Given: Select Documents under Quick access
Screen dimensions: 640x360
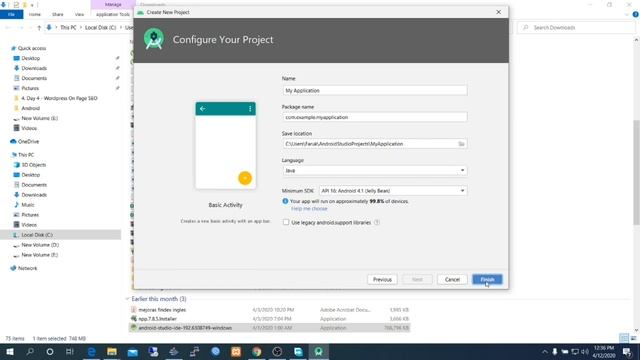Looking at the screenshot, I should click(34, 78).
